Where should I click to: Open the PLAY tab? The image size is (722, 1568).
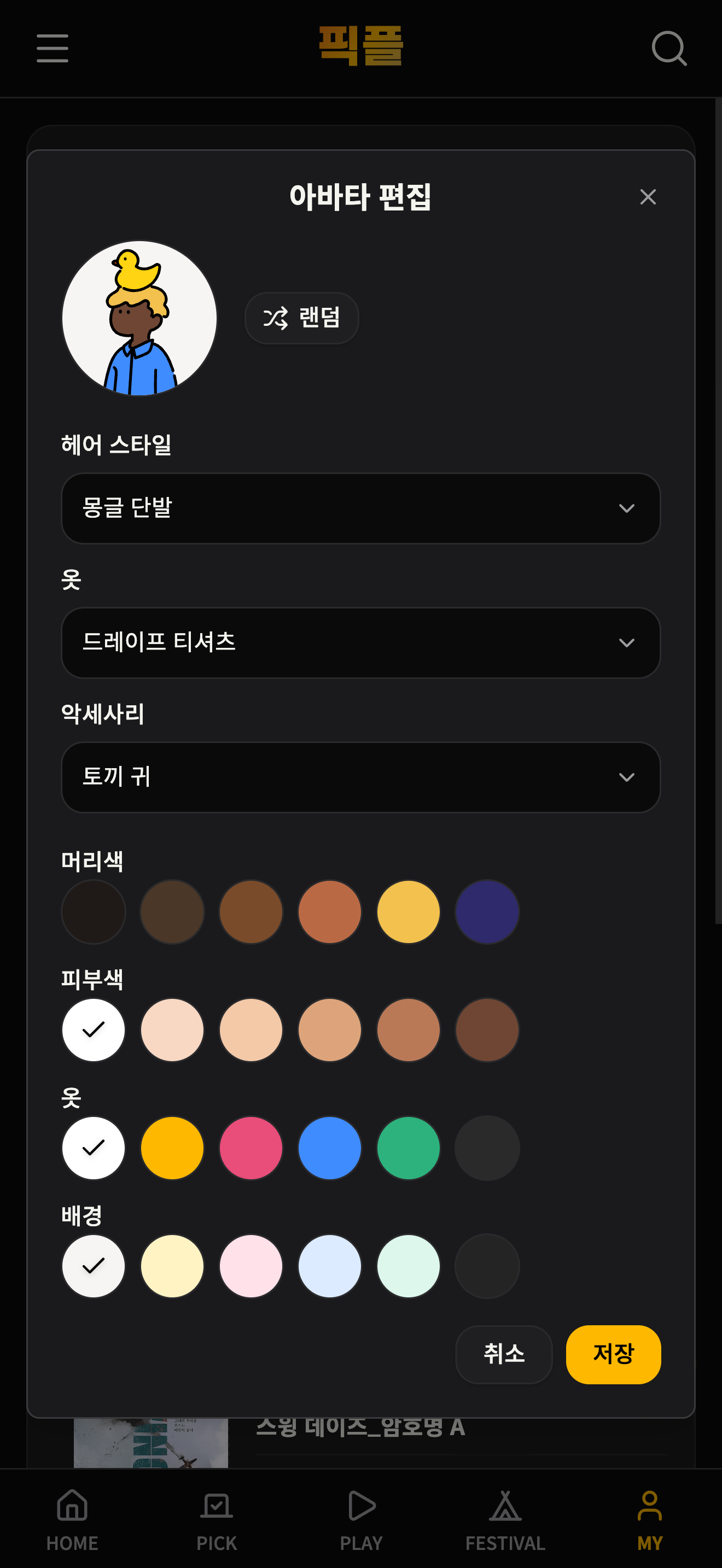coord(361,1520)
